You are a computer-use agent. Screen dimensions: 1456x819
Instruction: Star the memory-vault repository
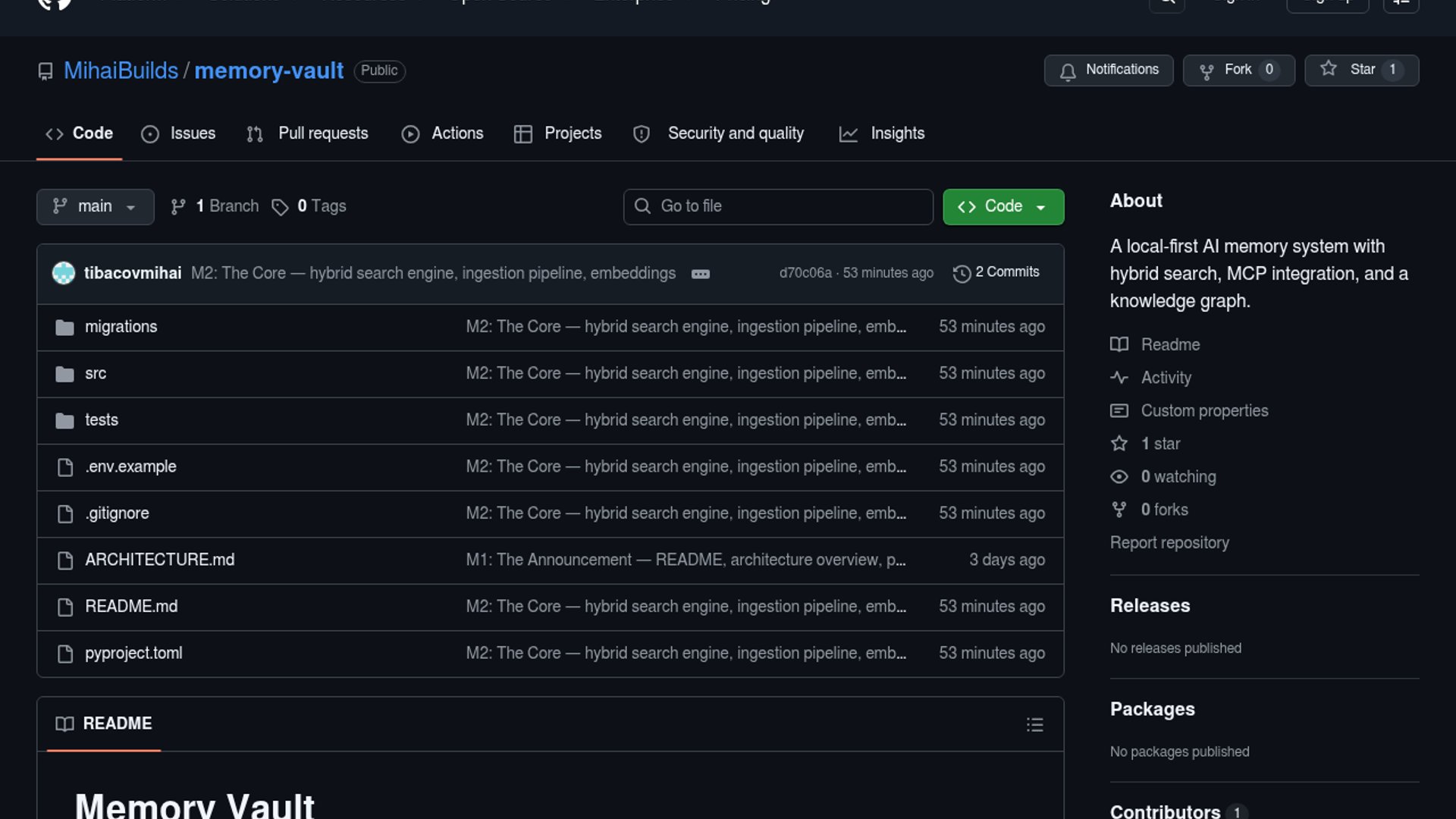[1360, 70]
